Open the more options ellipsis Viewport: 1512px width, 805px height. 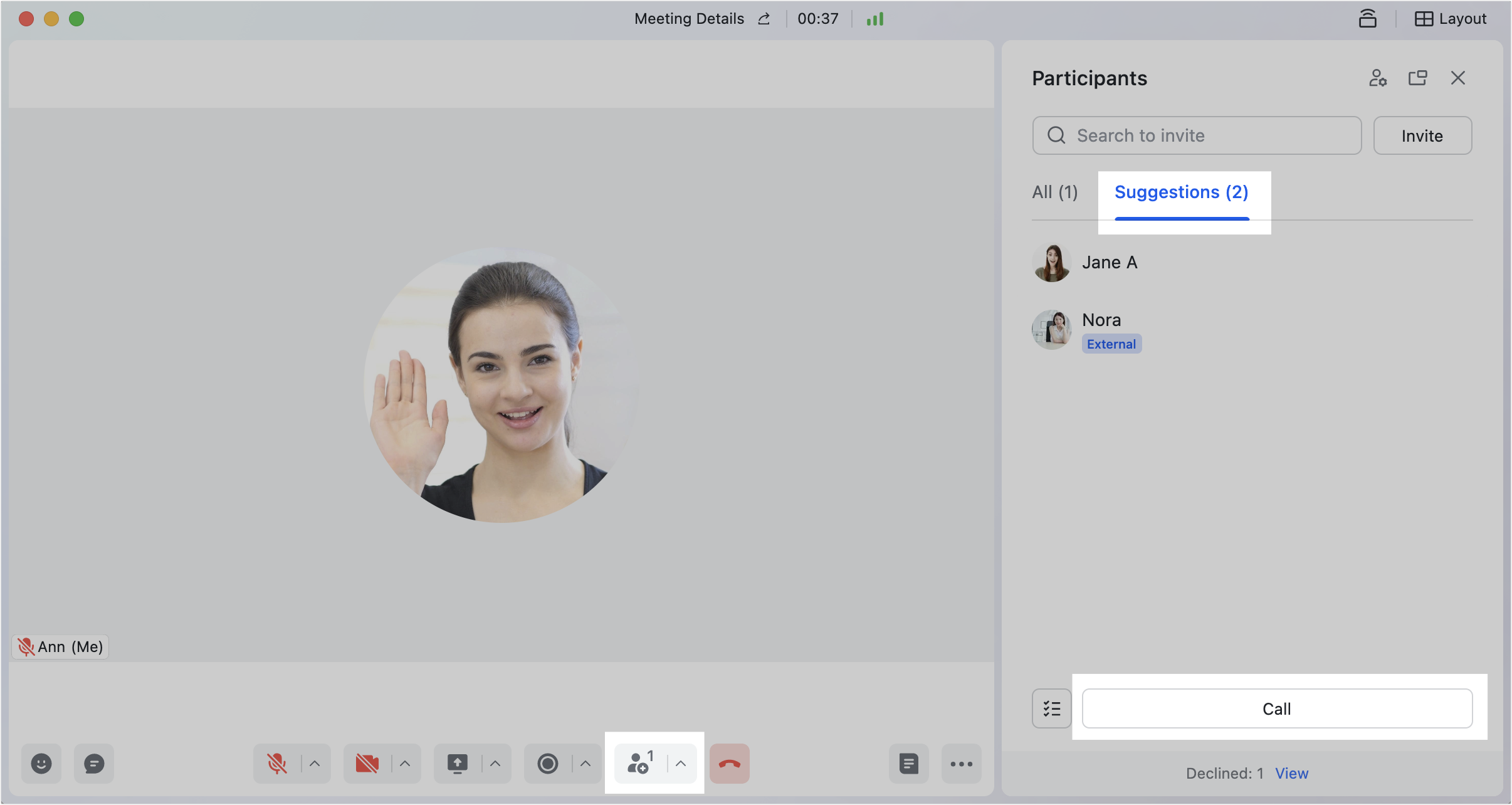[962, 764]
